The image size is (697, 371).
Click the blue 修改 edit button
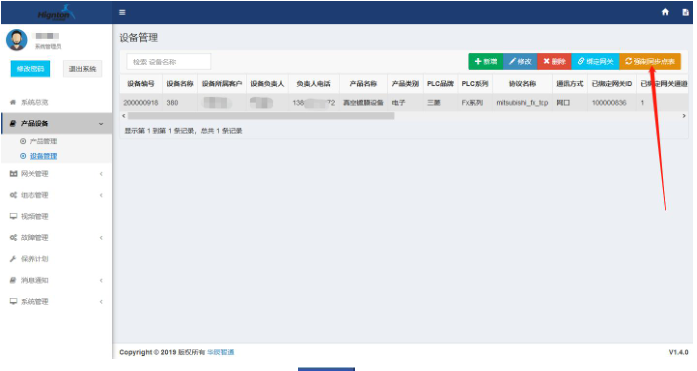(520, 61)
